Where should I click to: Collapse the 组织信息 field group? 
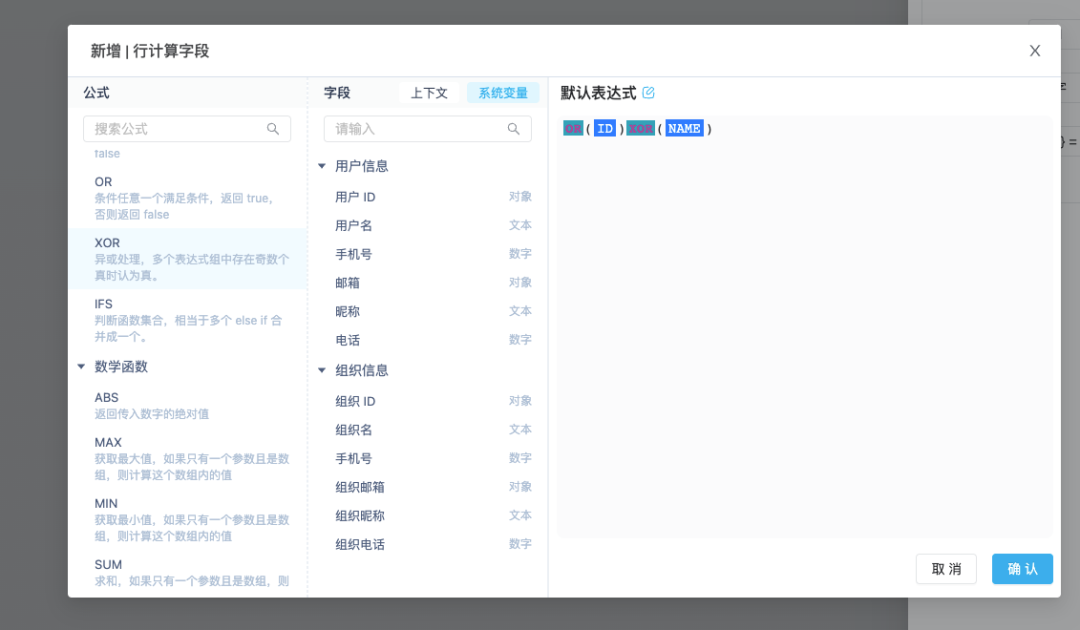tap(322, 370)
